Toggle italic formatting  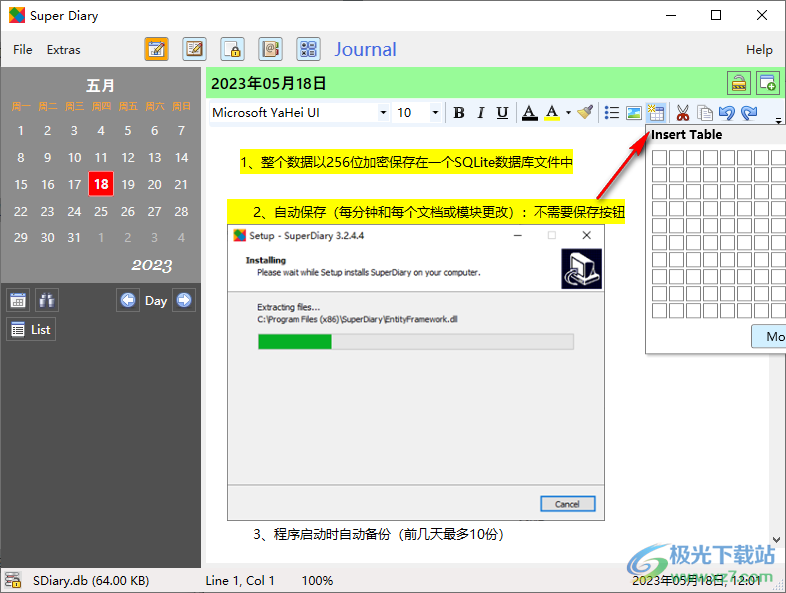(481, 113)
